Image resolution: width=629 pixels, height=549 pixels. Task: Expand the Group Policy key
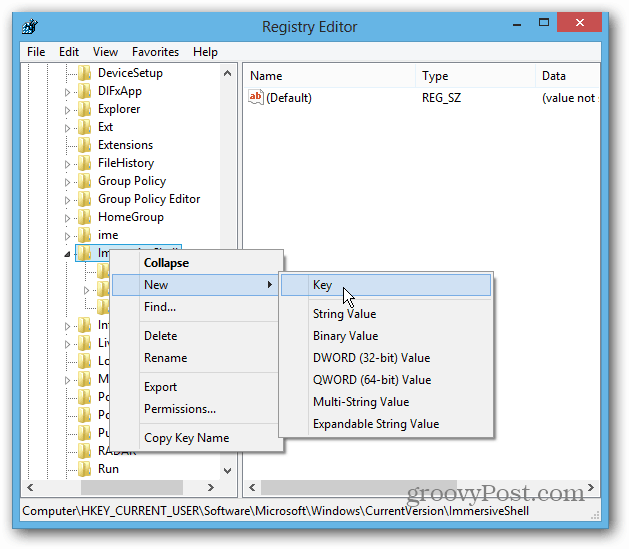tap(67, 182)
